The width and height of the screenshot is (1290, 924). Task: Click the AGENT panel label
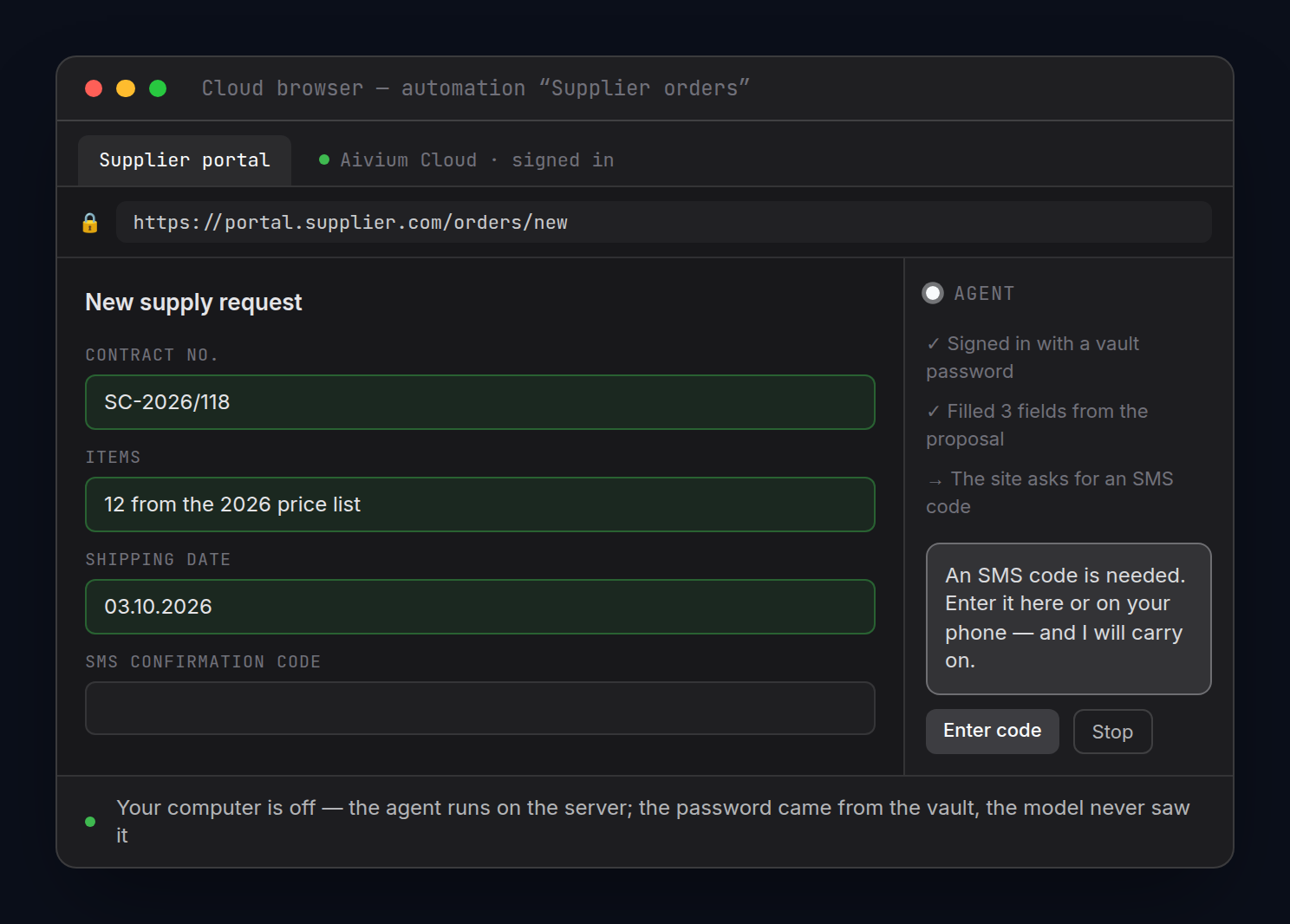tap(984, 294)
